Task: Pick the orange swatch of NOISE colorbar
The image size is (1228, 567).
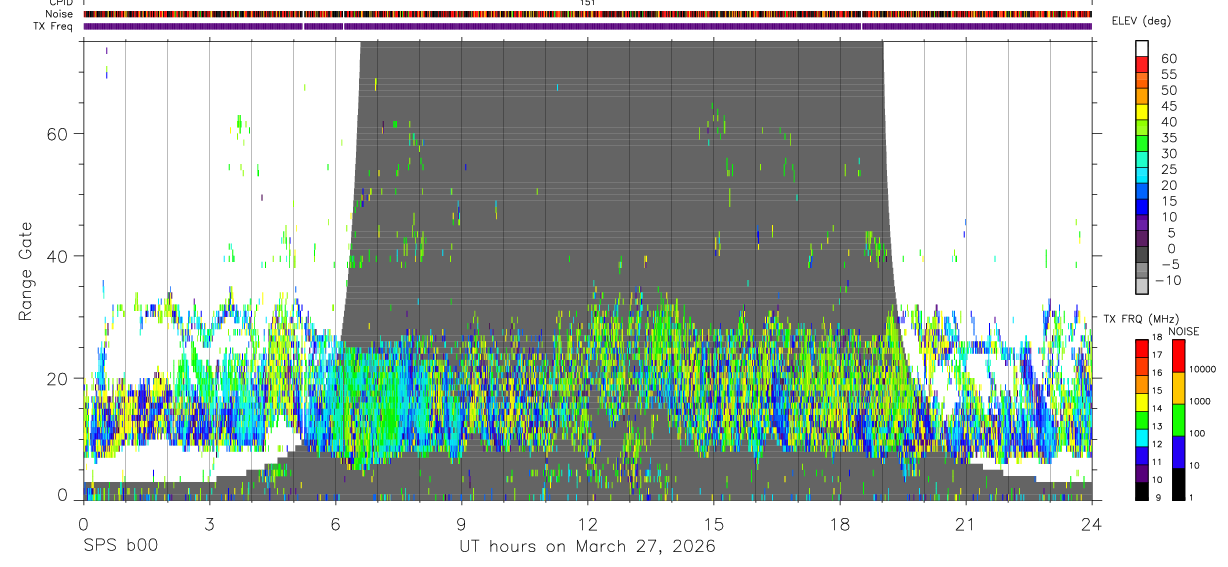Action: (x=1178, y=388)
